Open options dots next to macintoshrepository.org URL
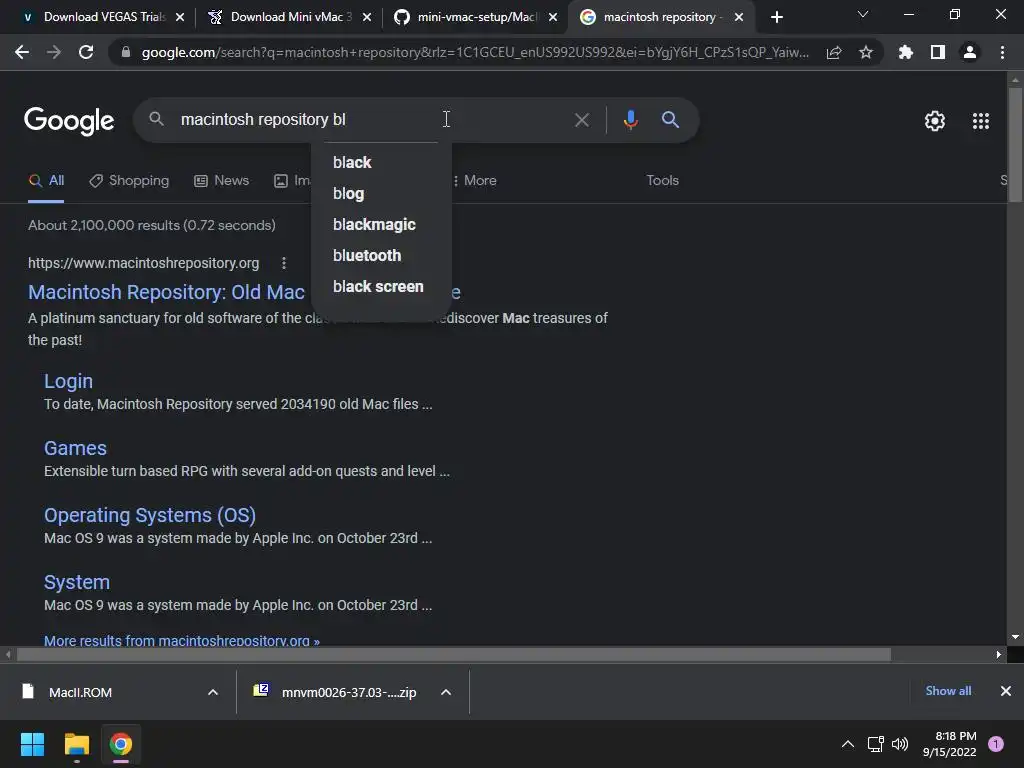 pos(283,263)
